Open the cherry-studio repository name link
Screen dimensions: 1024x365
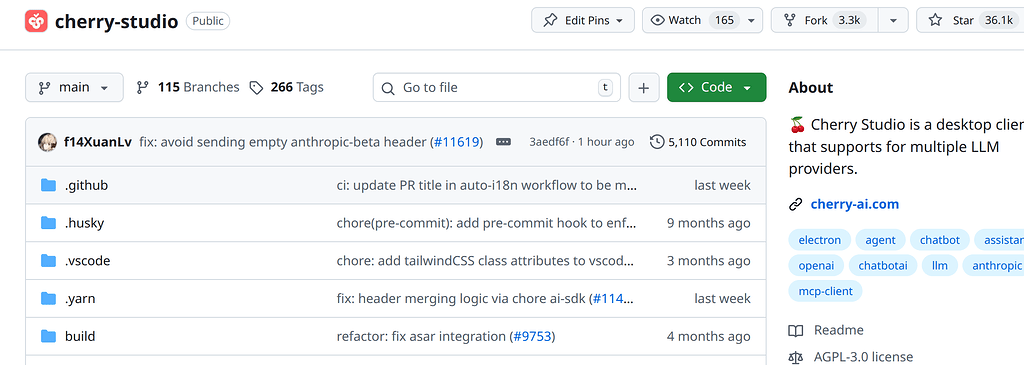tap(116, 21)
